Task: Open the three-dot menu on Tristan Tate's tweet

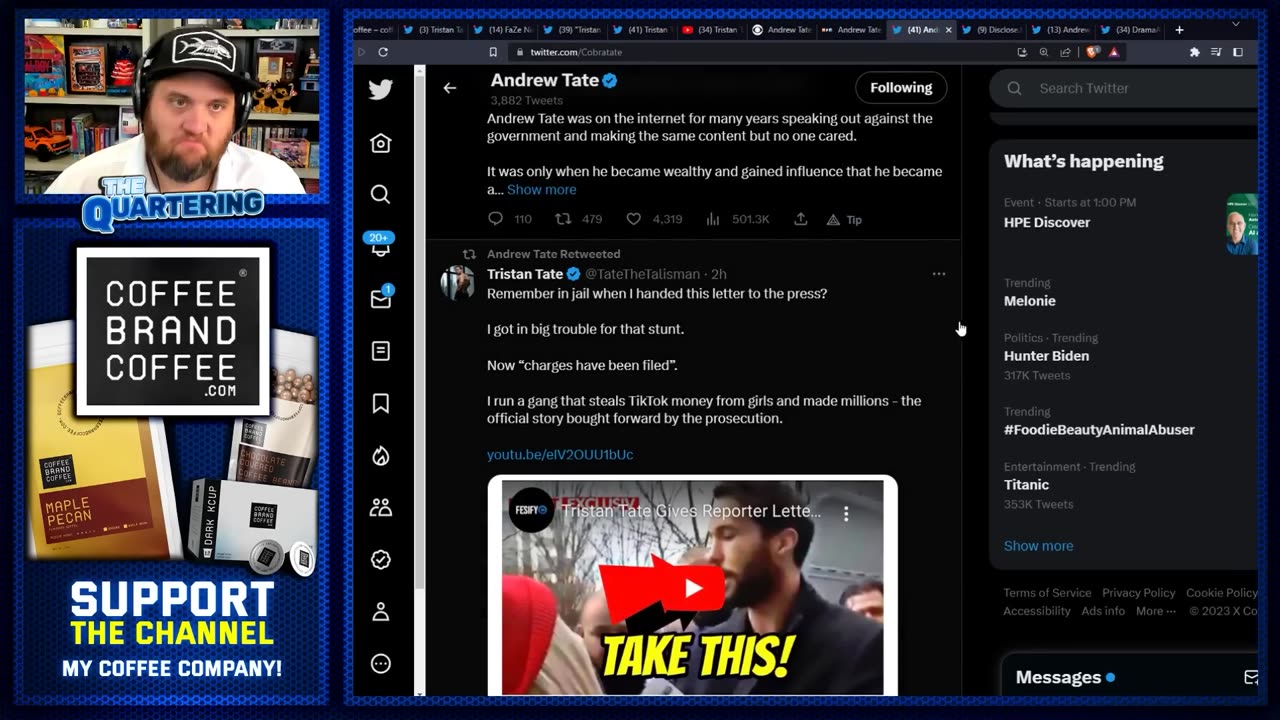Action: click(x=938, y=274)
